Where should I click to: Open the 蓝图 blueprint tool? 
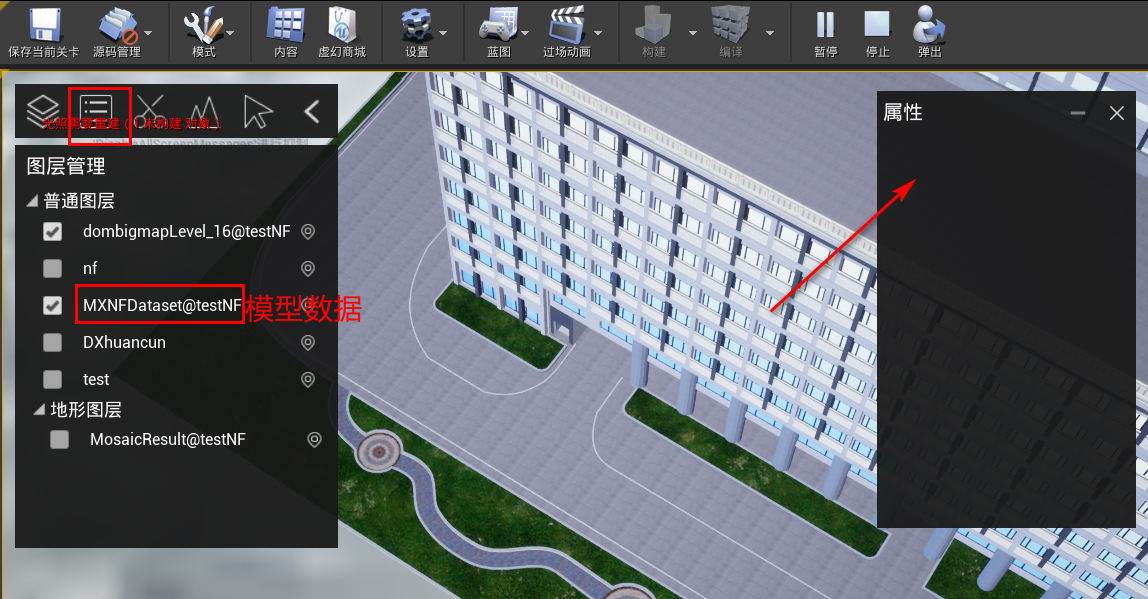[x=499, y=32]
